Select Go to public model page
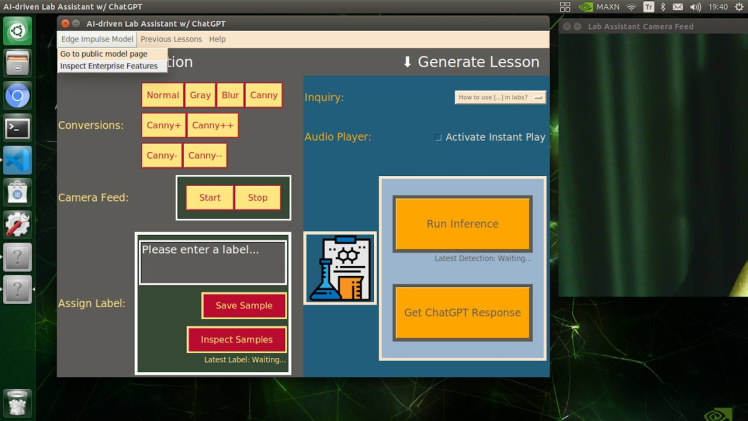Screen dimensions: 748x421 [x=104, y=54]
